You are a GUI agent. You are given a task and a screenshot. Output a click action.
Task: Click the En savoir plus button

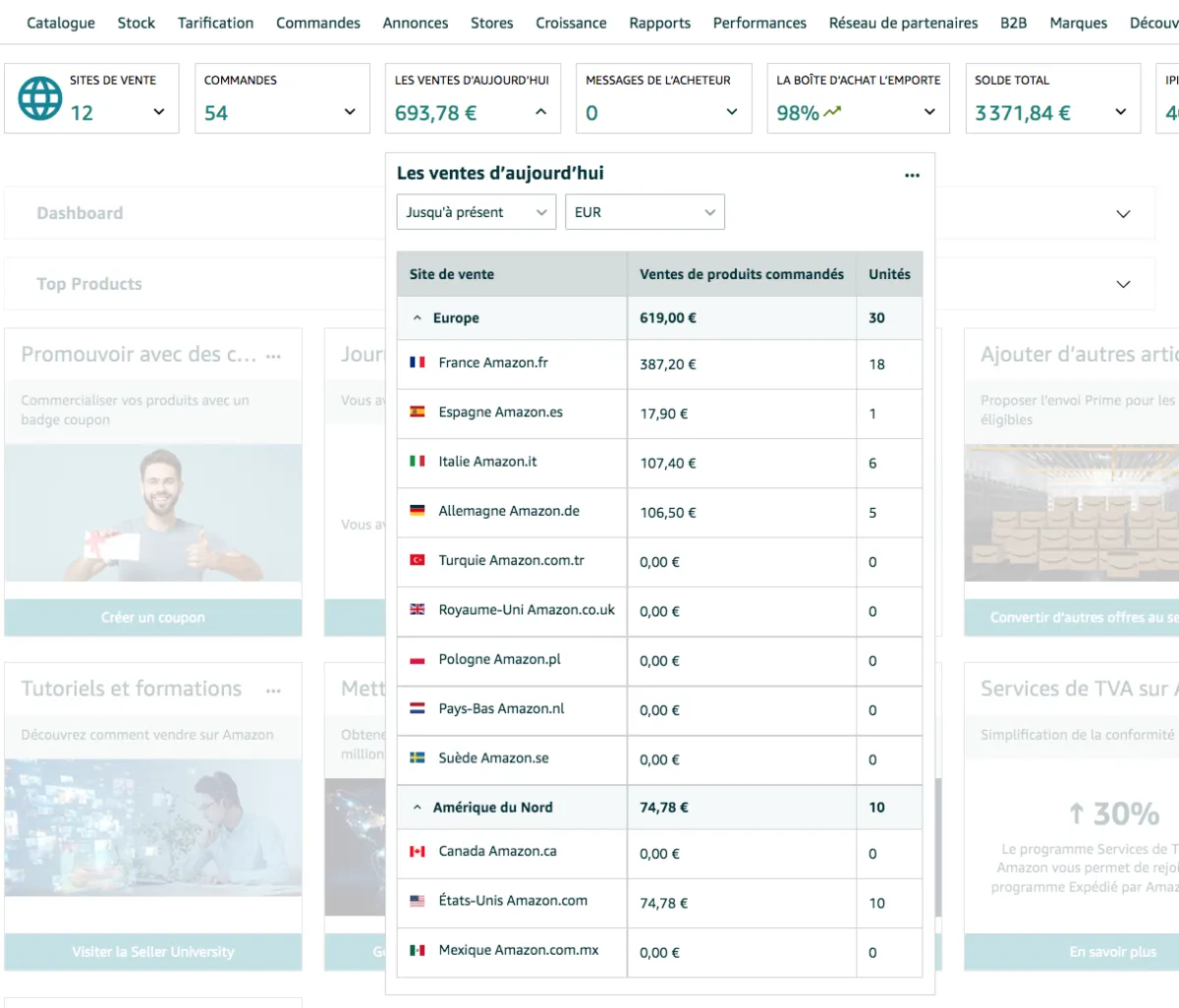1072,952
